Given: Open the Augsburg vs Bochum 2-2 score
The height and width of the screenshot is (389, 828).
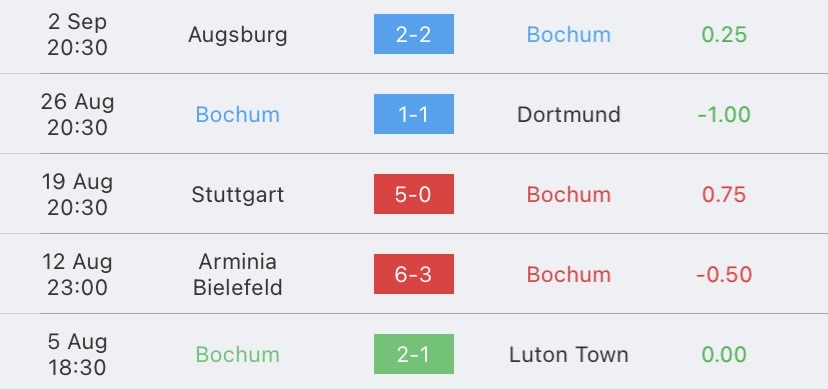Looking at the screenshot, I should coord(413,34).
